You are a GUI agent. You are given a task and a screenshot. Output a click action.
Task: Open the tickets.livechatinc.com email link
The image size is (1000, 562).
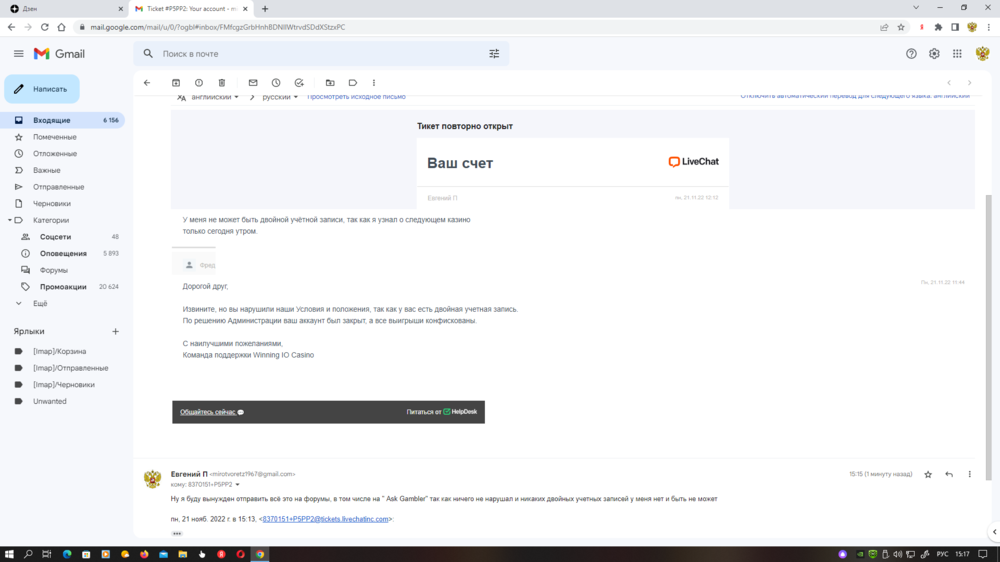coord(324,519)
